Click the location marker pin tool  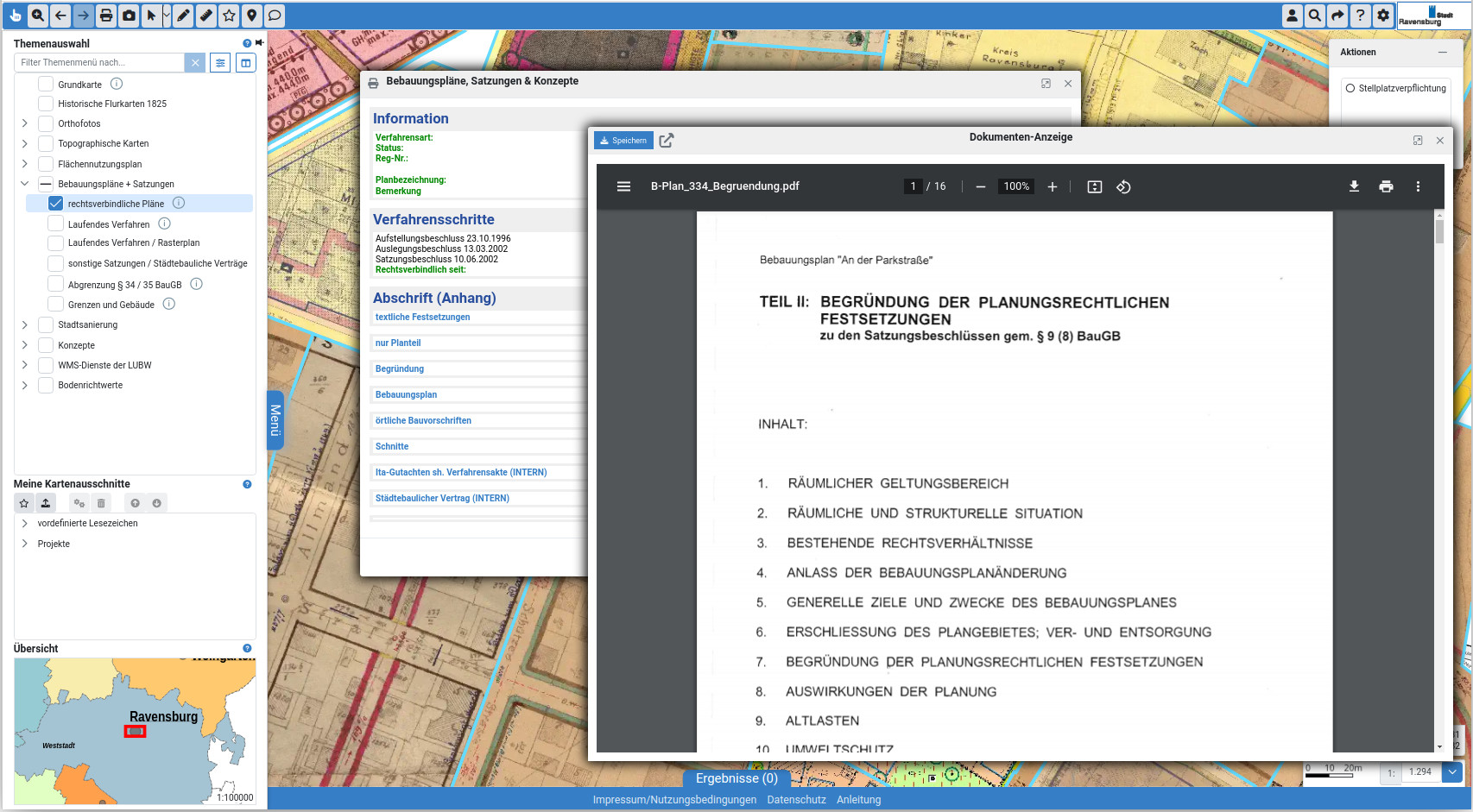coord(251,16)
